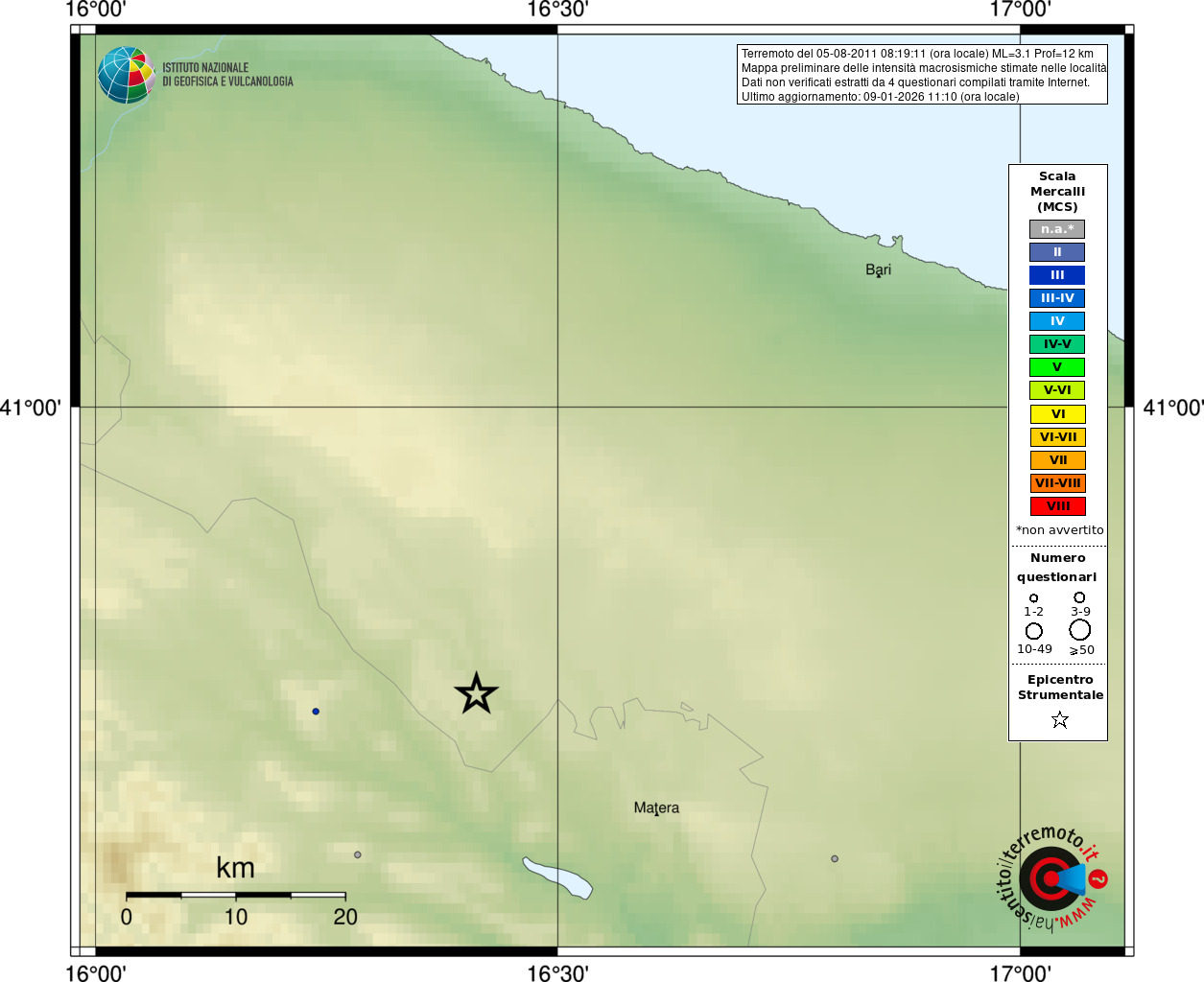Viewport: 1204px width, 982px height.
Task: Click the lake southwest of Matera
Action: click(x=557, y=877)
